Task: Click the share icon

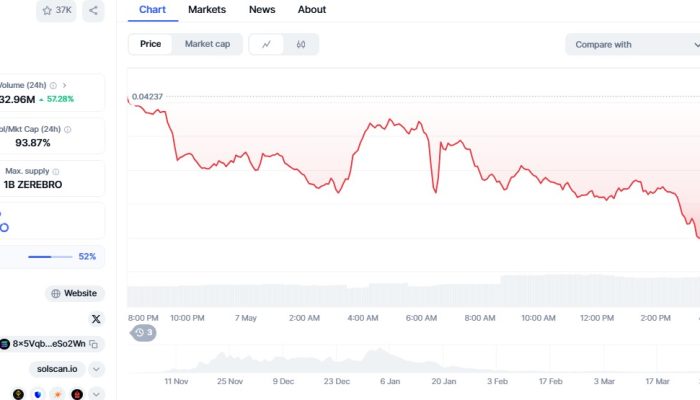Action: [x=93, y=10]
